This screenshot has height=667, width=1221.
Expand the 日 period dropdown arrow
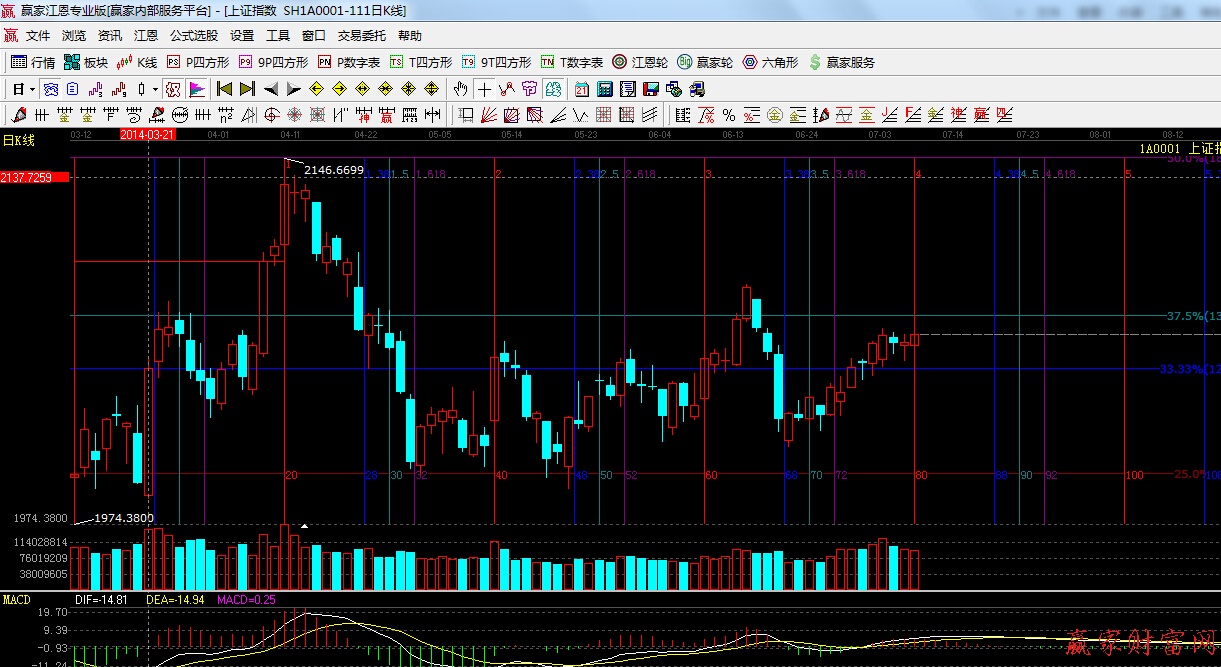33,89
